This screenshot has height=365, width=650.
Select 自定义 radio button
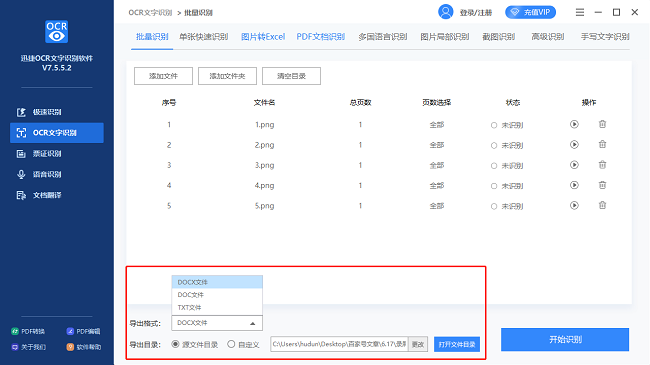231,344
